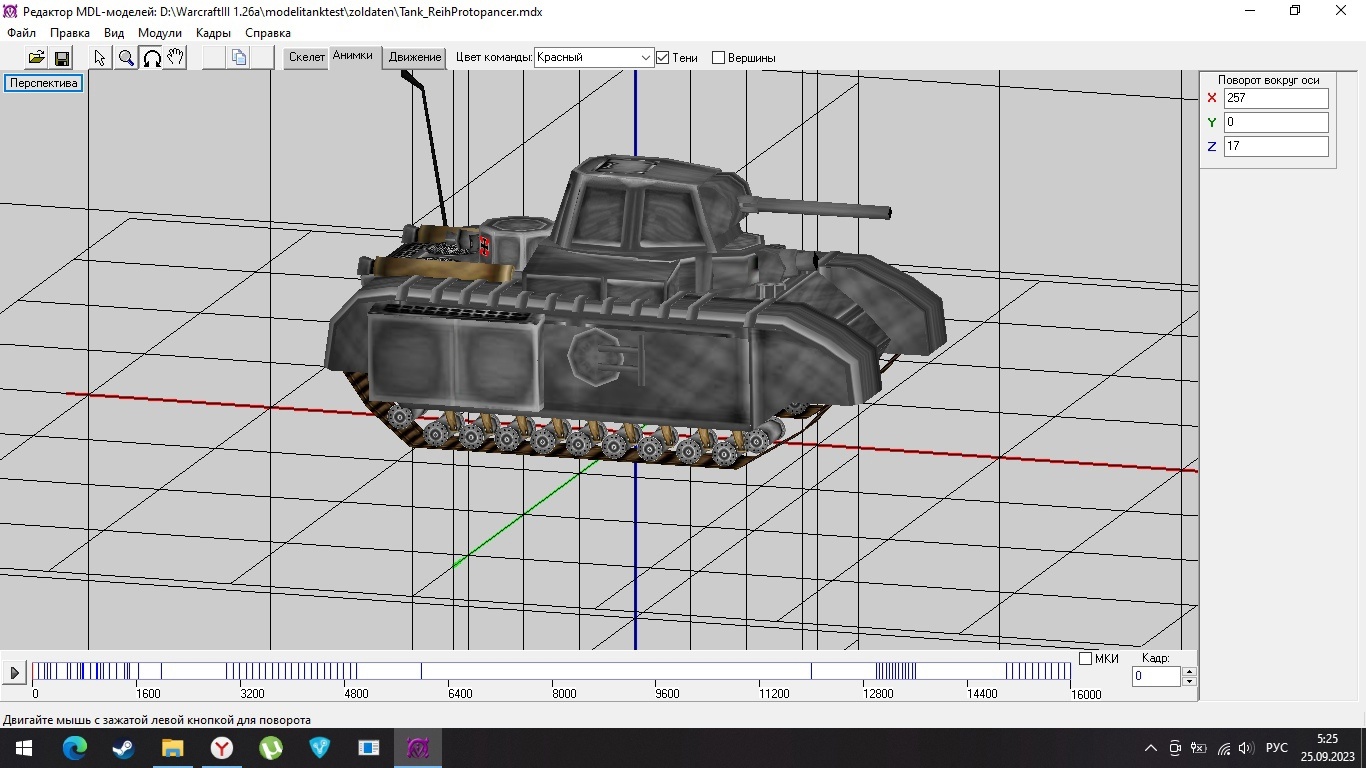Click the copy pages toolbar icon
This screenshot has height=768, width=1366.
pyautogui.click(x=238, y=58)
